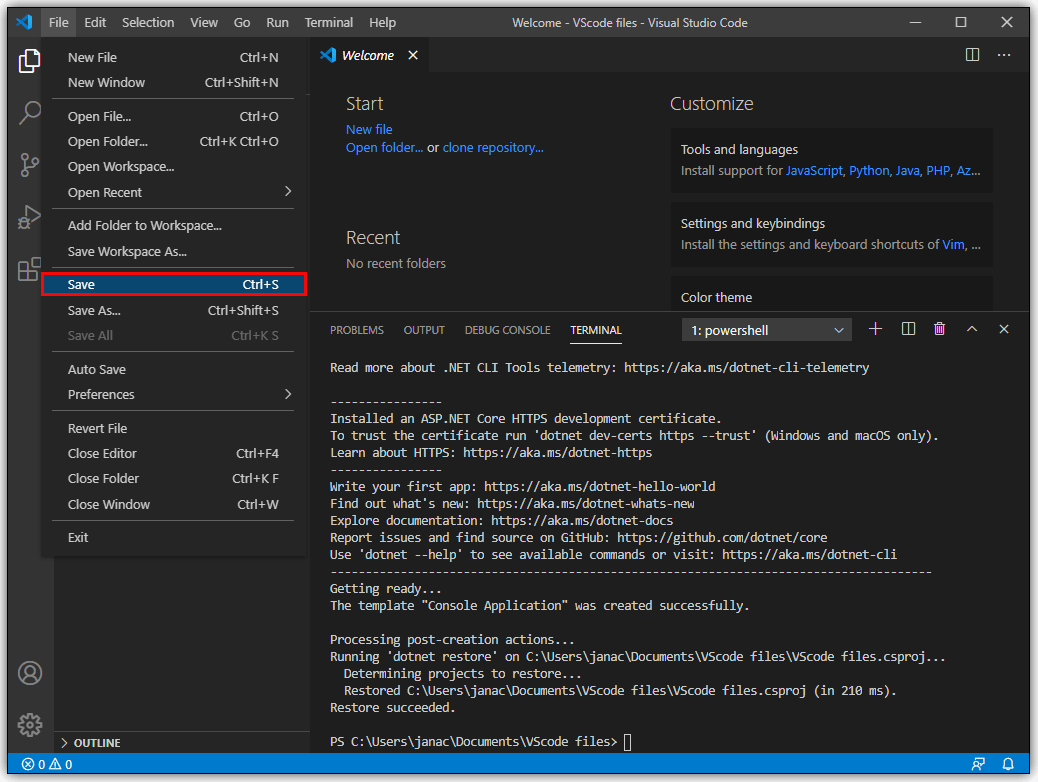Screen dimensions: 1038x782
Task: Select the Welcome editor tab
Action: click(368, 55)
